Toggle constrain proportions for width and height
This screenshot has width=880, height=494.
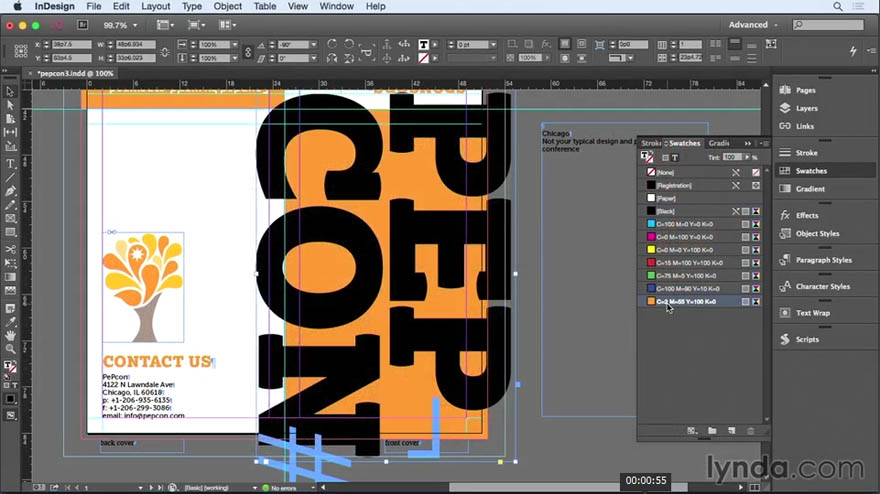(164, 51)
